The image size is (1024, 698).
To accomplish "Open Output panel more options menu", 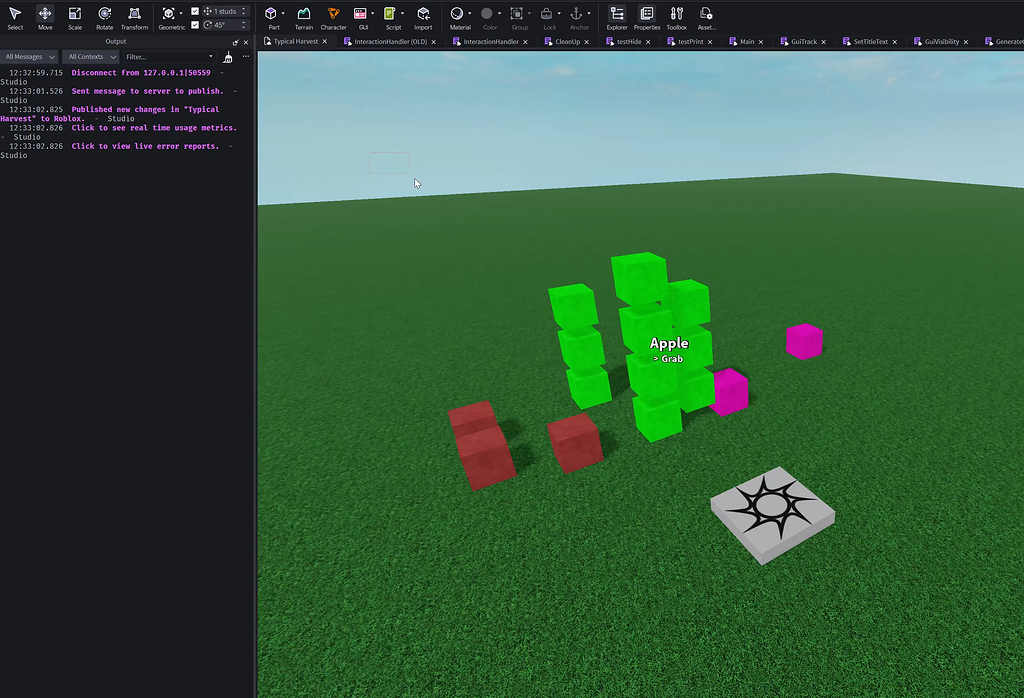I will (246, 57).
